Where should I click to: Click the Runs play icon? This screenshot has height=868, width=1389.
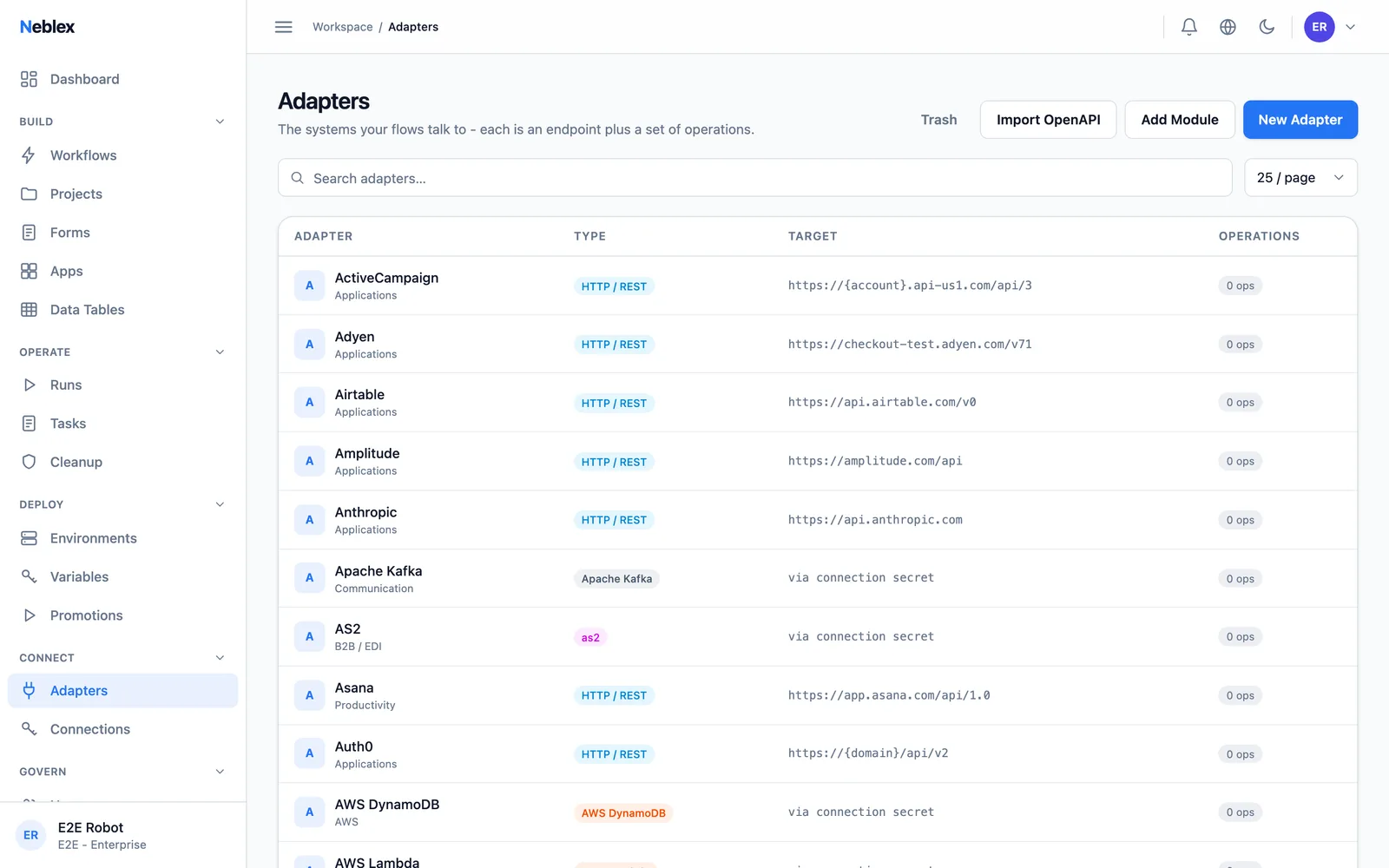tap(29, 385)
